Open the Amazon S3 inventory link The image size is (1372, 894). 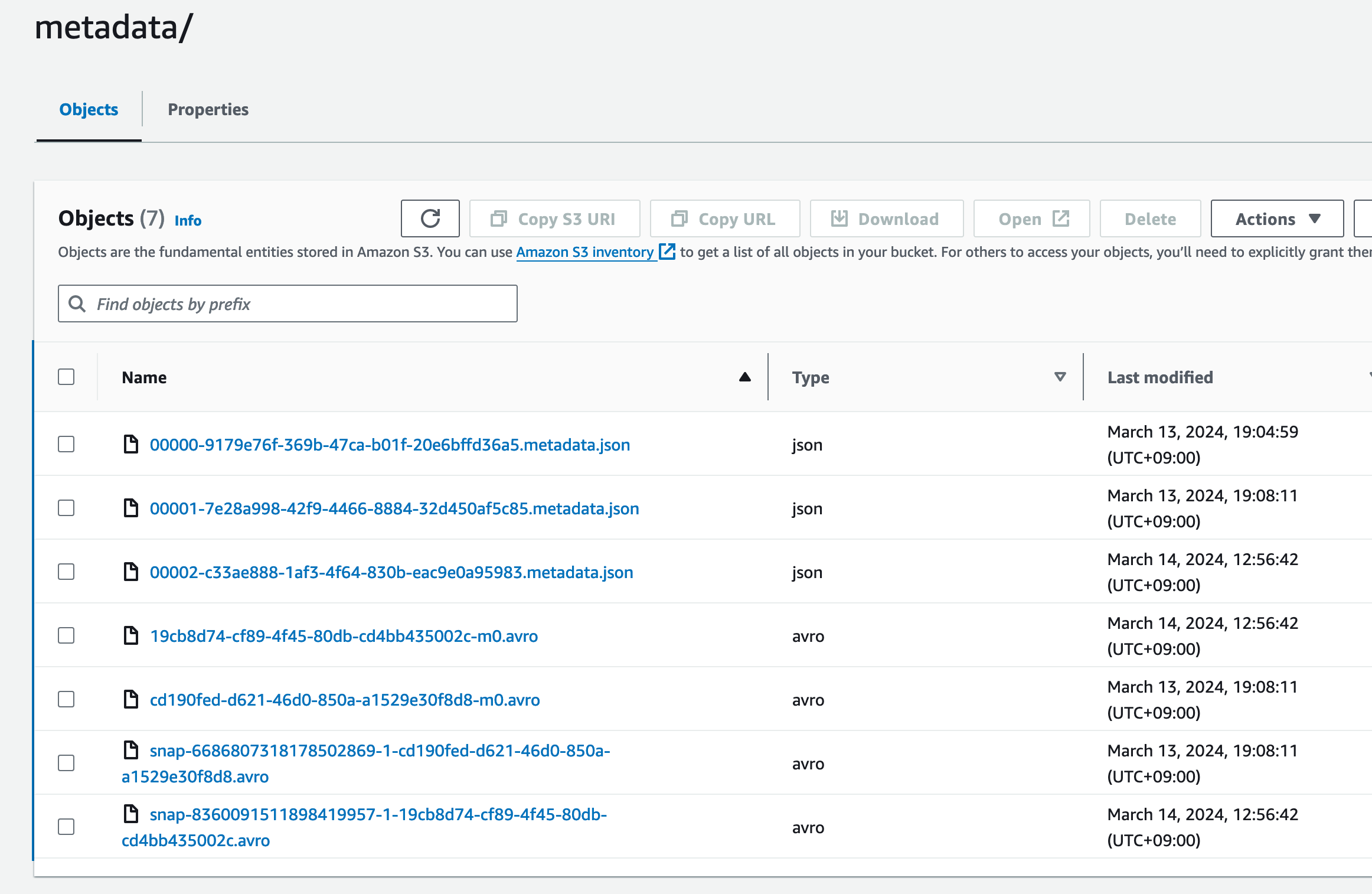point(585,252)
